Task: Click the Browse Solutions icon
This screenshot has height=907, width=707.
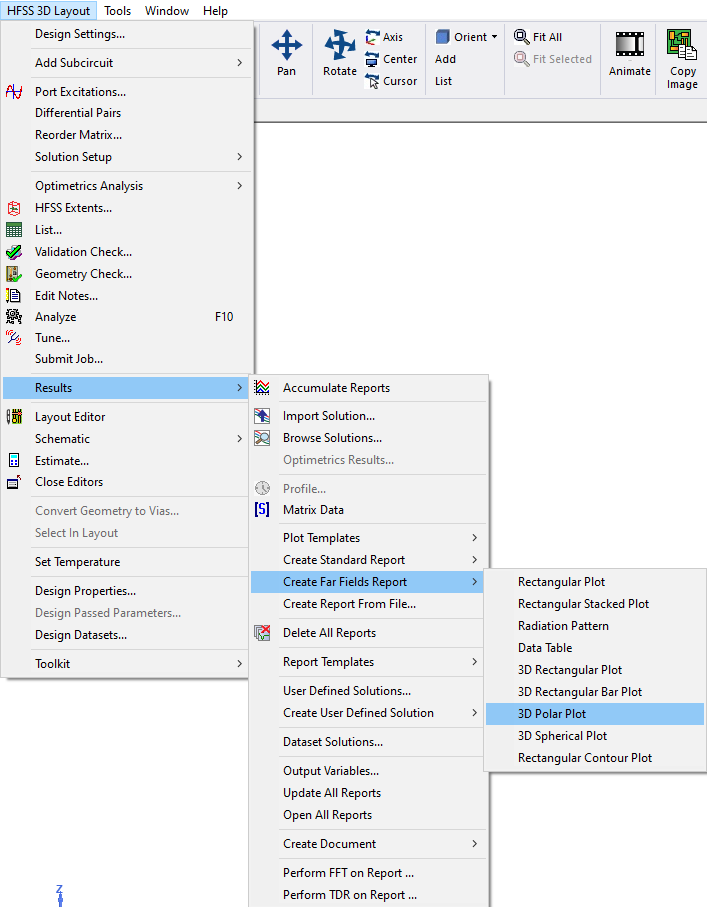Action: 262,438
